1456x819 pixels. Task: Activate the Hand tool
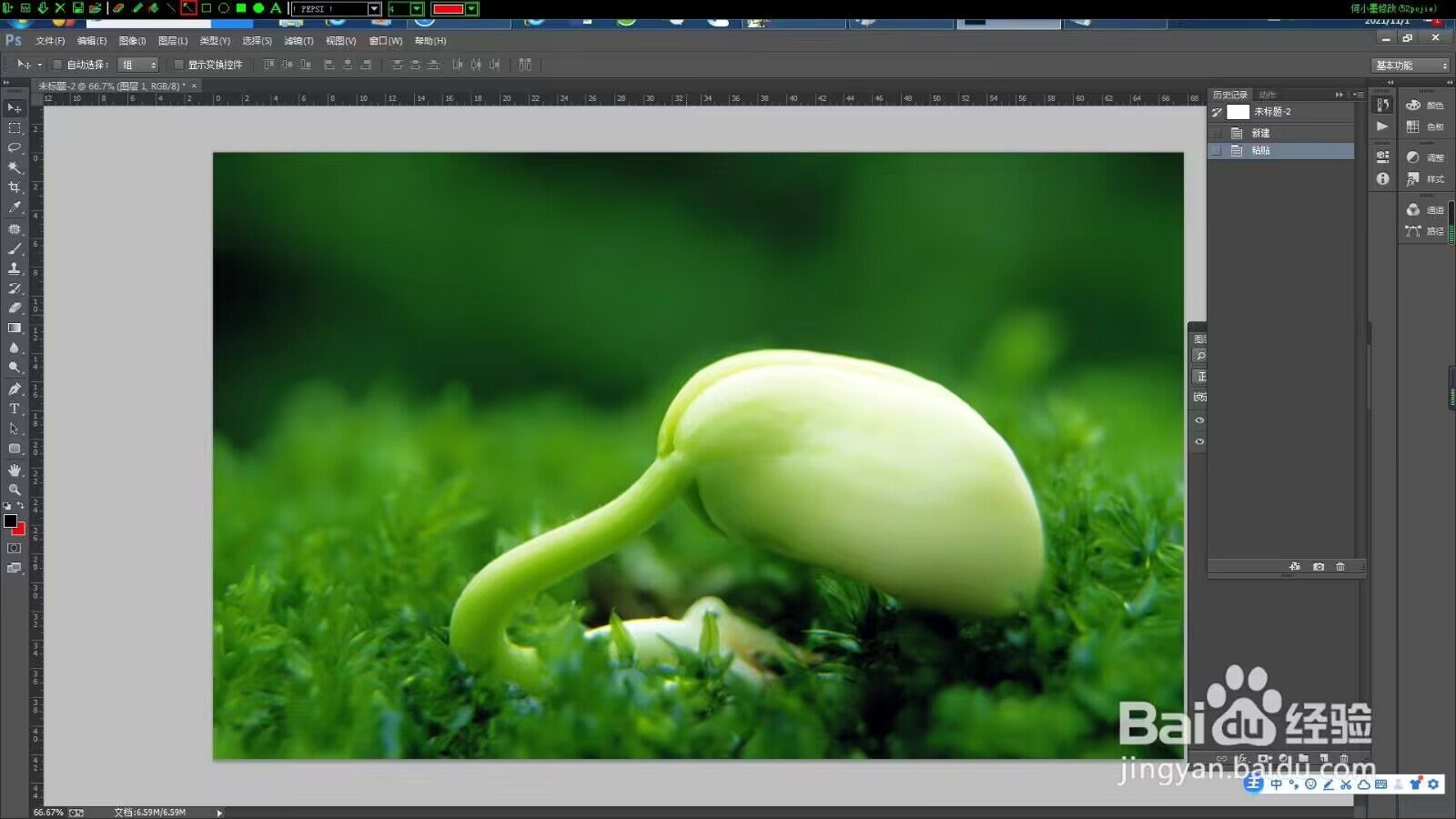click(15, 470)
